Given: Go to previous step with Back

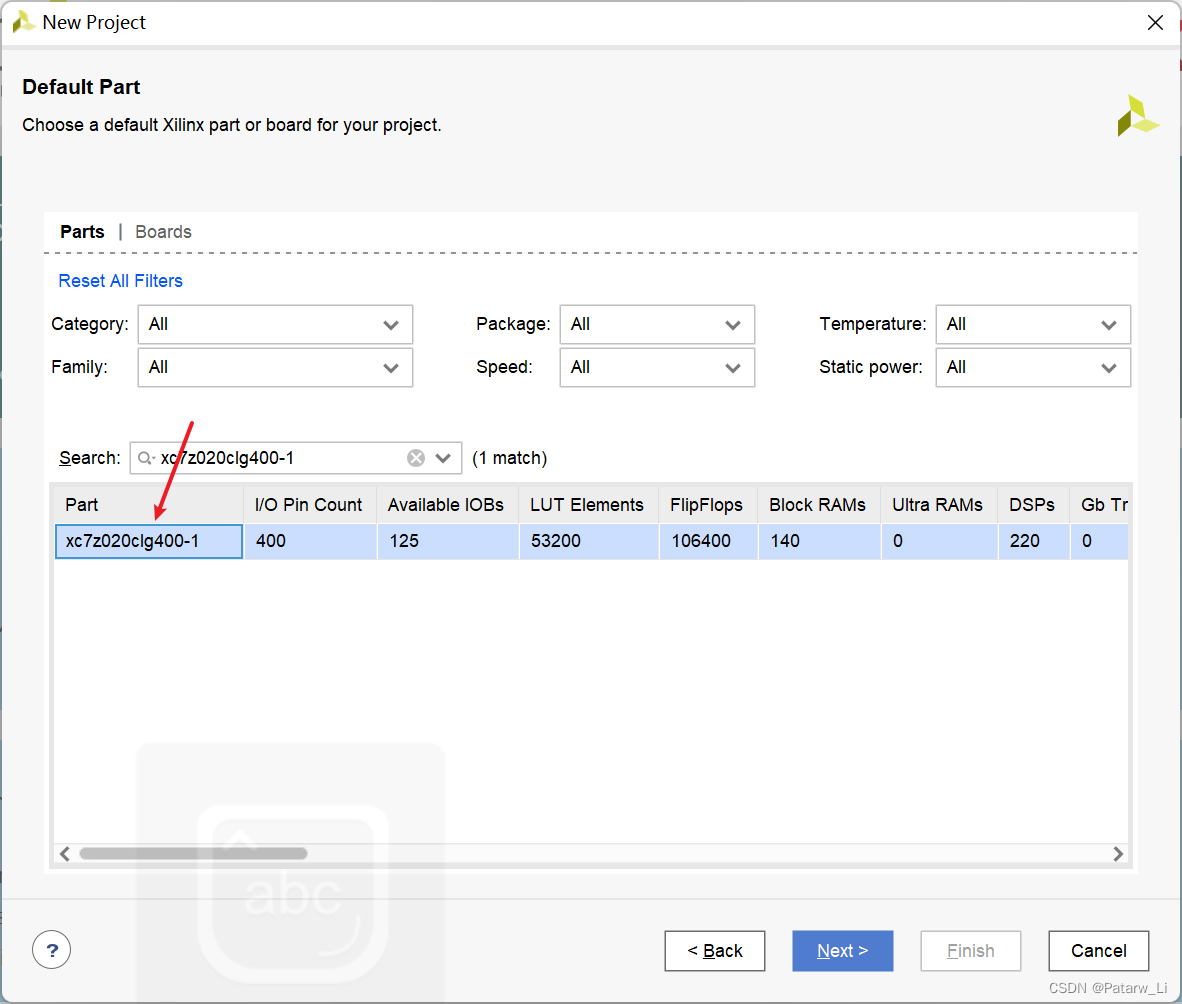Looking at the screenshot, I should tap(715, 951).
